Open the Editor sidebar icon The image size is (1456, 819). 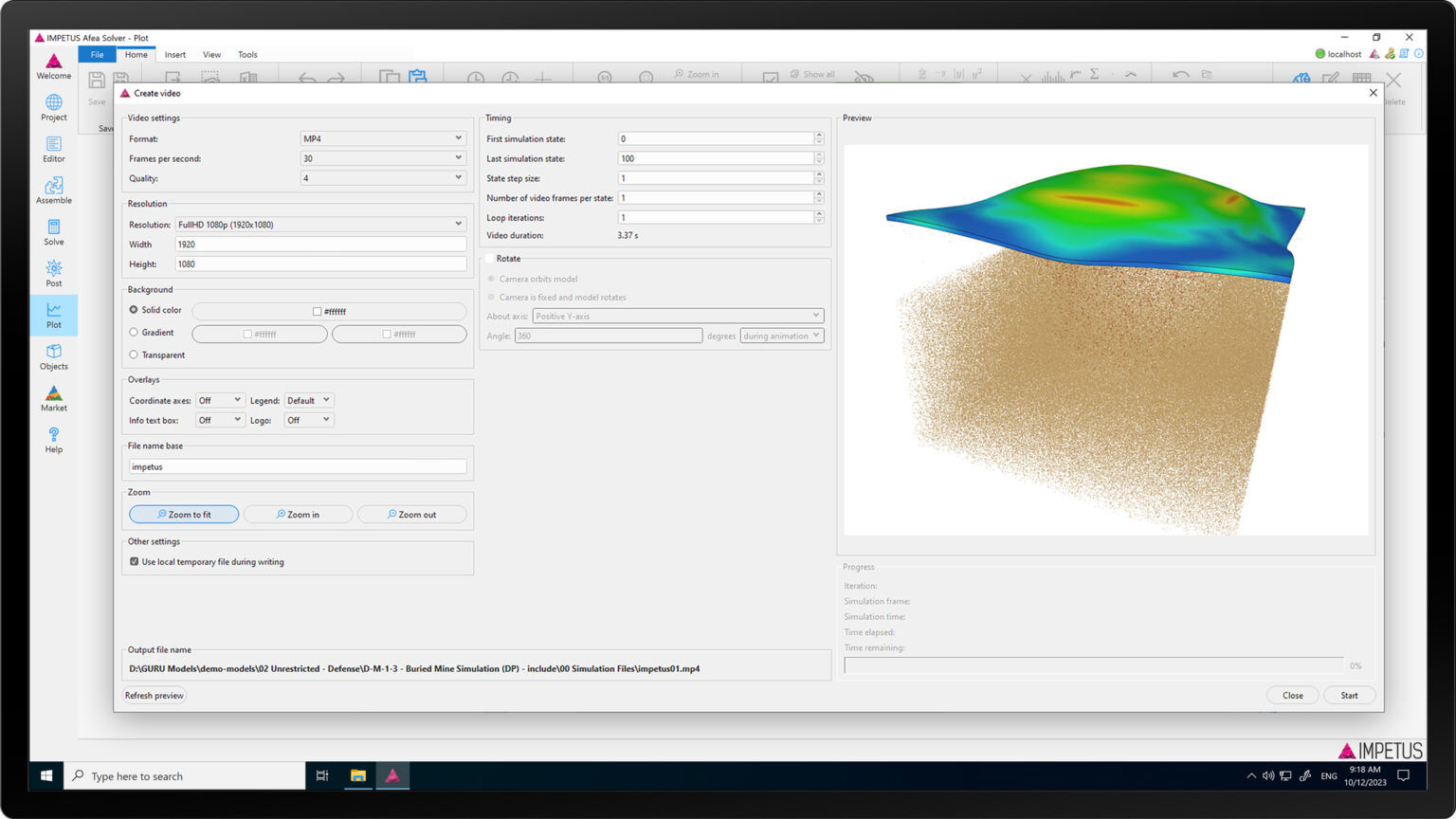pyautogui.click(x=53, y=149)
